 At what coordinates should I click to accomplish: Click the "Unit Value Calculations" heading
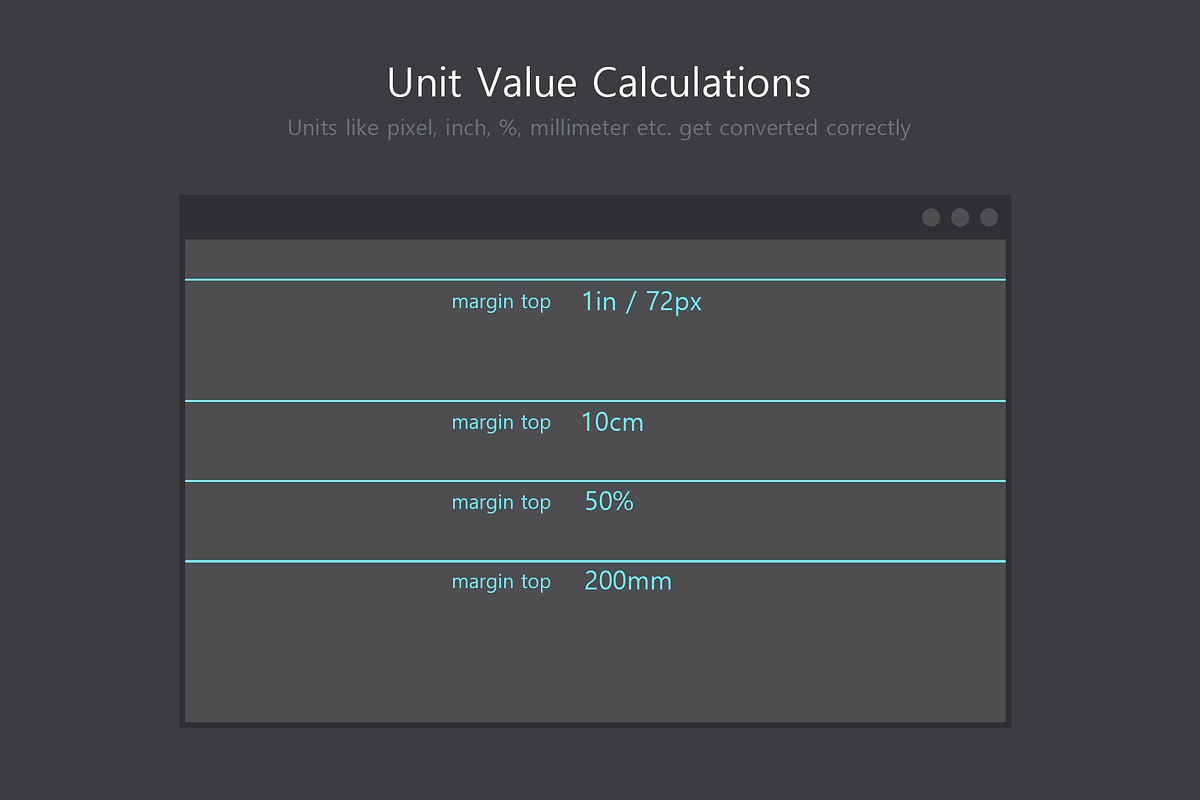pyautogui.click(x=599, y=83)
